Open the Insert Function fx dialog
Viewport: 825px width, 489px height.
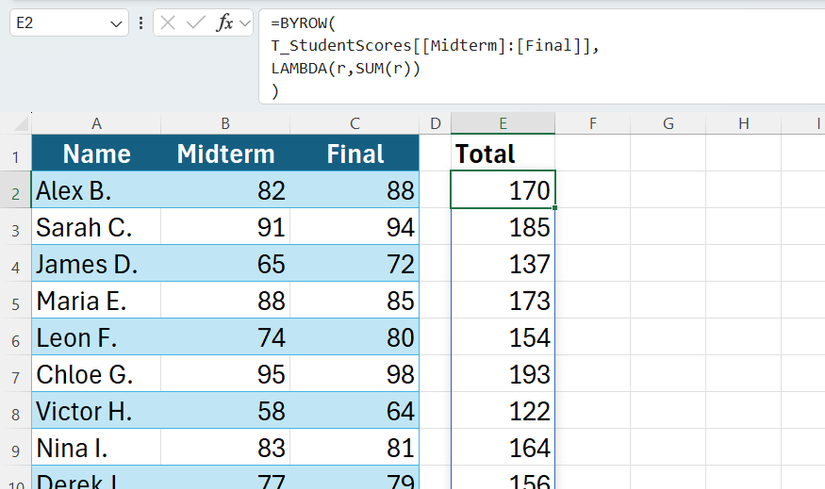coord(225,22)
